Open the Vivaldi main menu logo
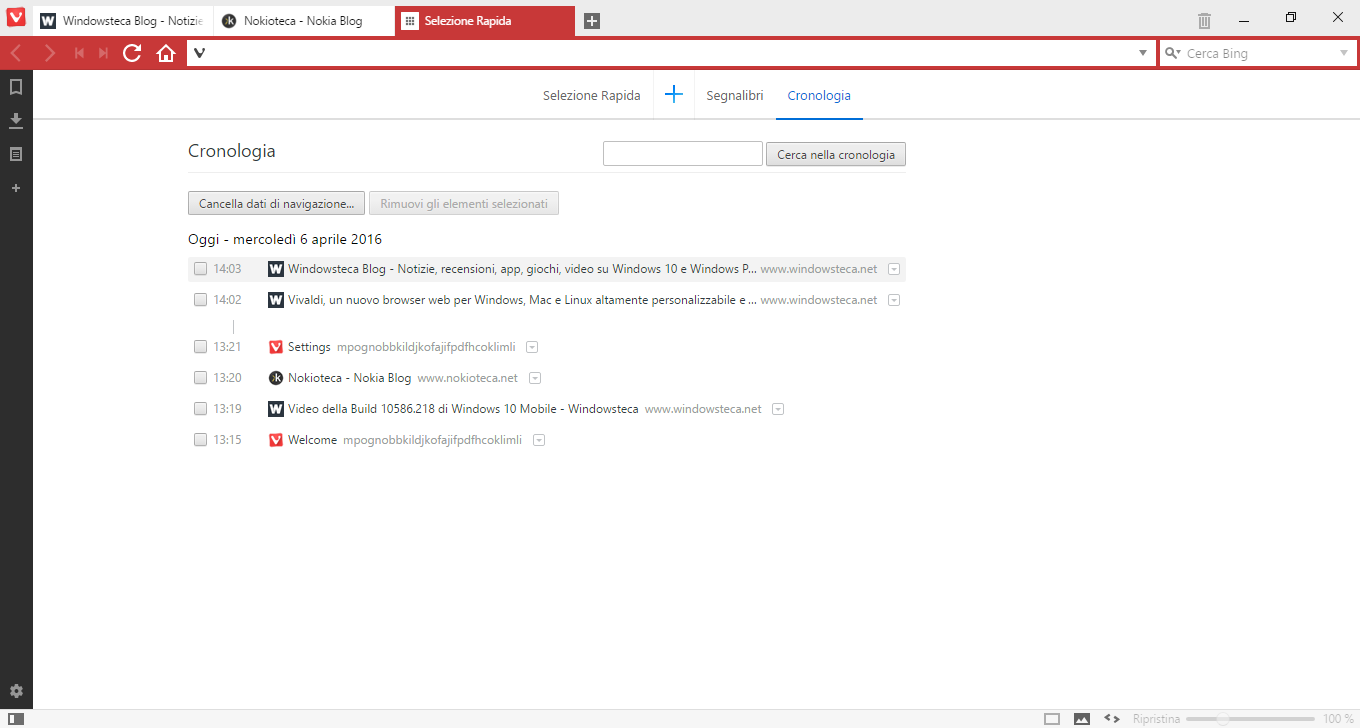This screenshot has width=1360, height=728. coord(16,18)
